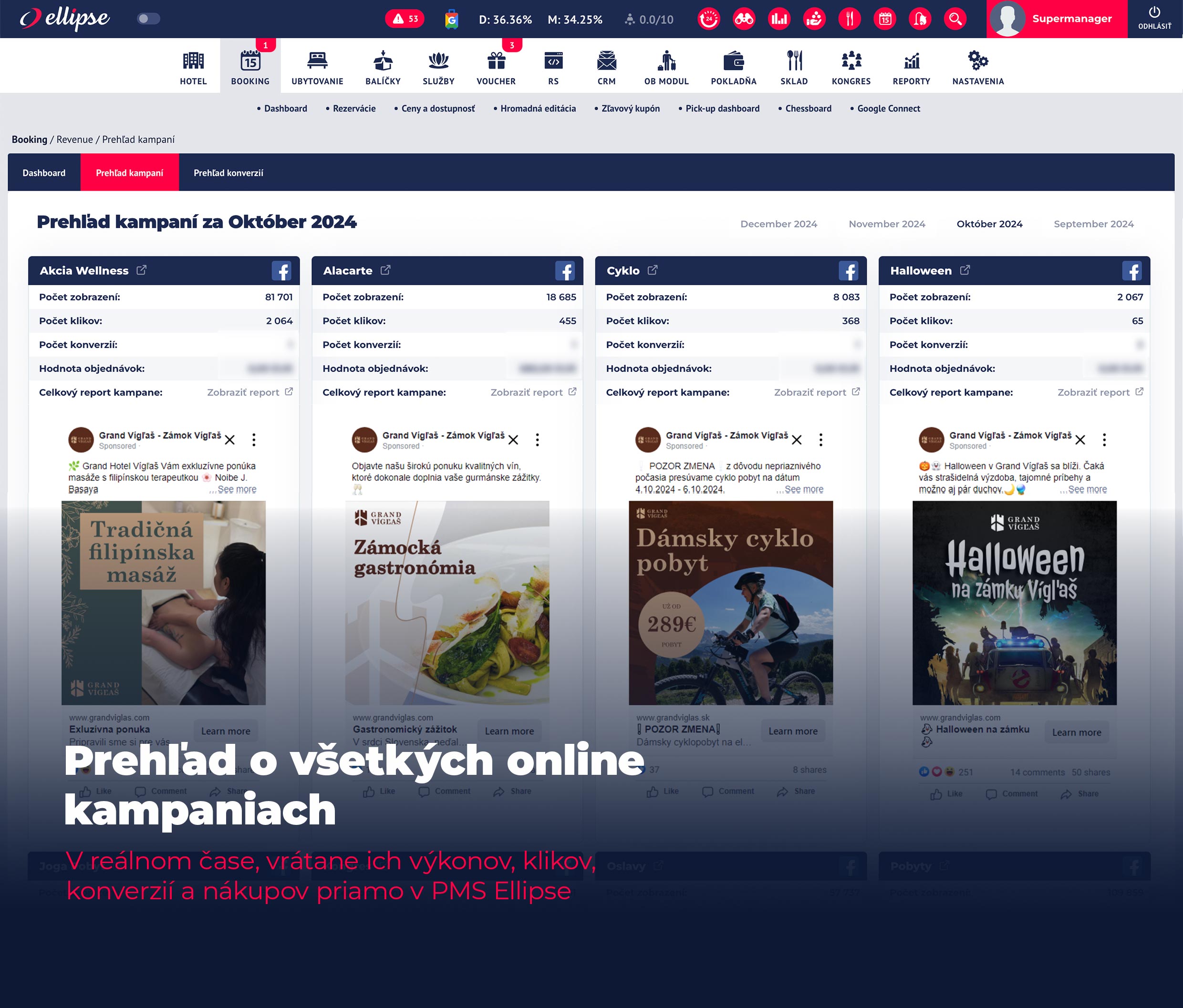Open the bar chart icon in top bar
The image size is (1183, 1008).
point(779,19)
